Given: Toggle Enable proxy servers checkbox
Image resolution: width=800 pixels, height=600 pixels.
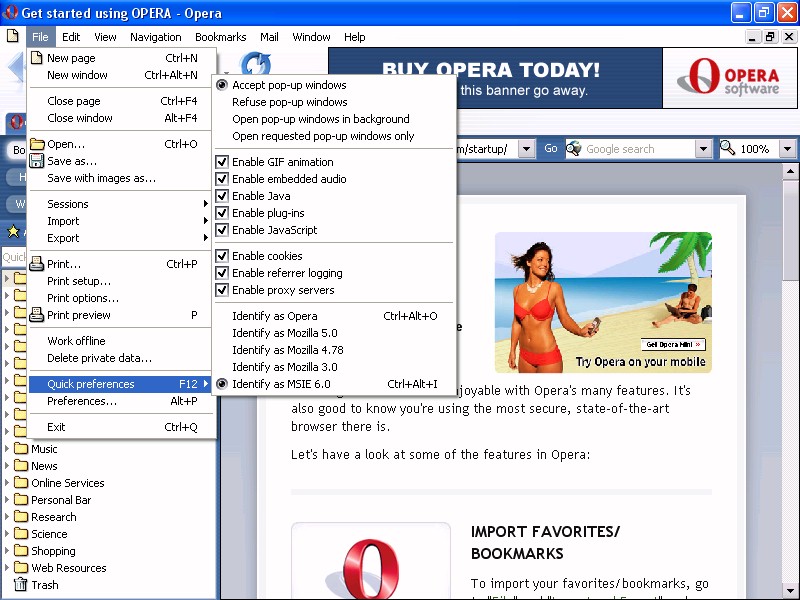Looking at the screenshot, I should (x=222, y=290).
